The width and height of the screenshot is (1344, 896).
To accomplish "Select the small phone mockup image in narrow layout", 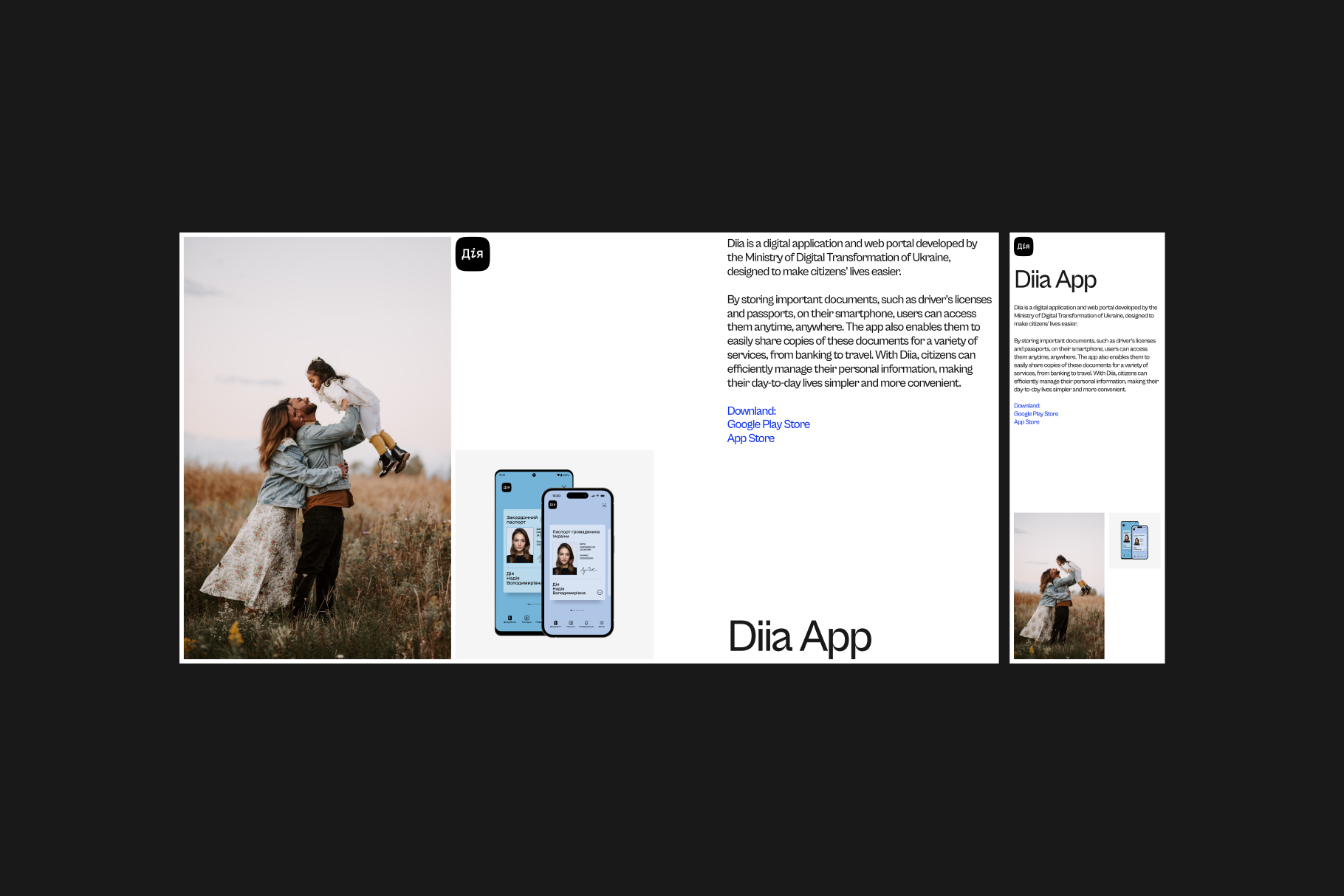I will click(x=1134, y=540).
